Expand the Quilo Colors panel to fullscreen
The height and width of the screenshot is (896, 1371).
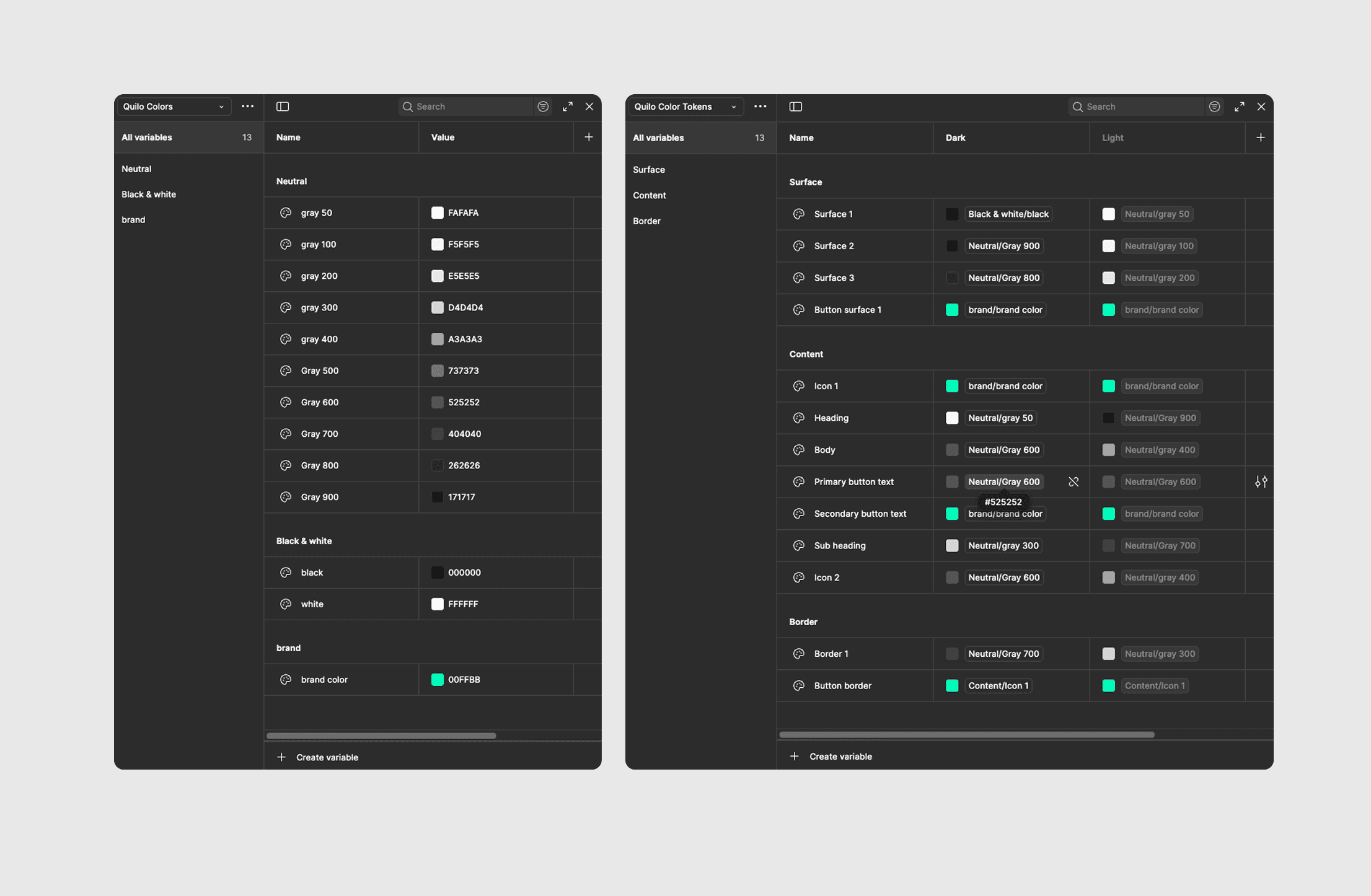point(568,107)
